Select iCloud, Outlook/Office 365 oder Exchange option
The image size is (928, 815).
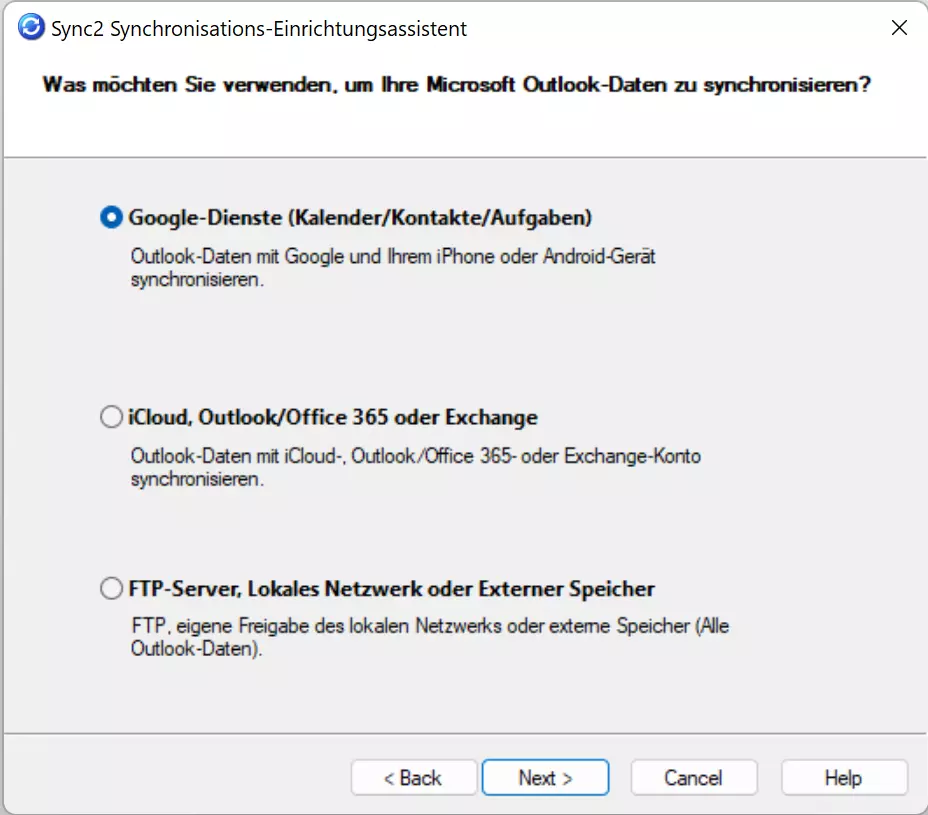coord(111,417)
